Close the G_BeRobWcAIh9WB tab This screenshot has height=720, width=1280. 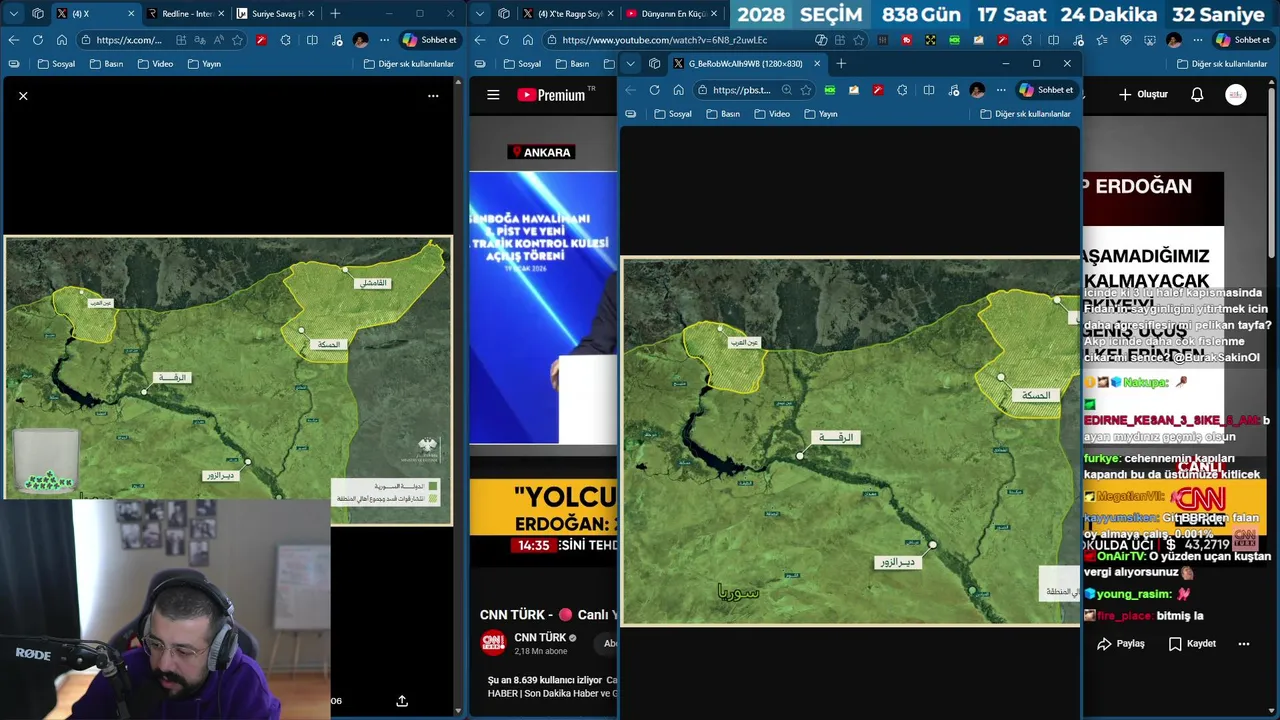tap(817, 63)
